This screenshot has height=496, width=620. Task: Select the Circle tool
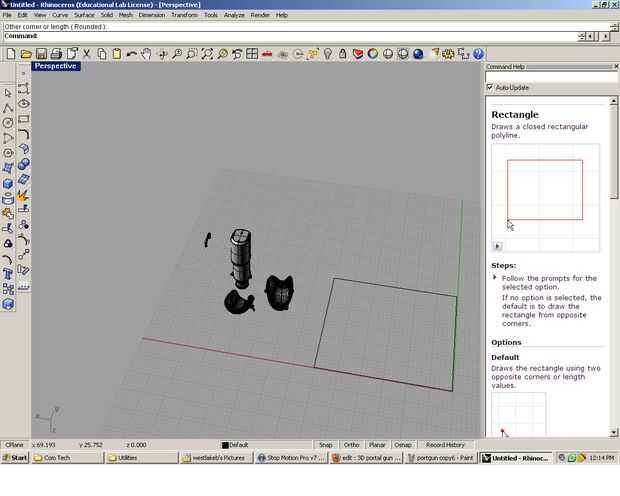point(8,123)
